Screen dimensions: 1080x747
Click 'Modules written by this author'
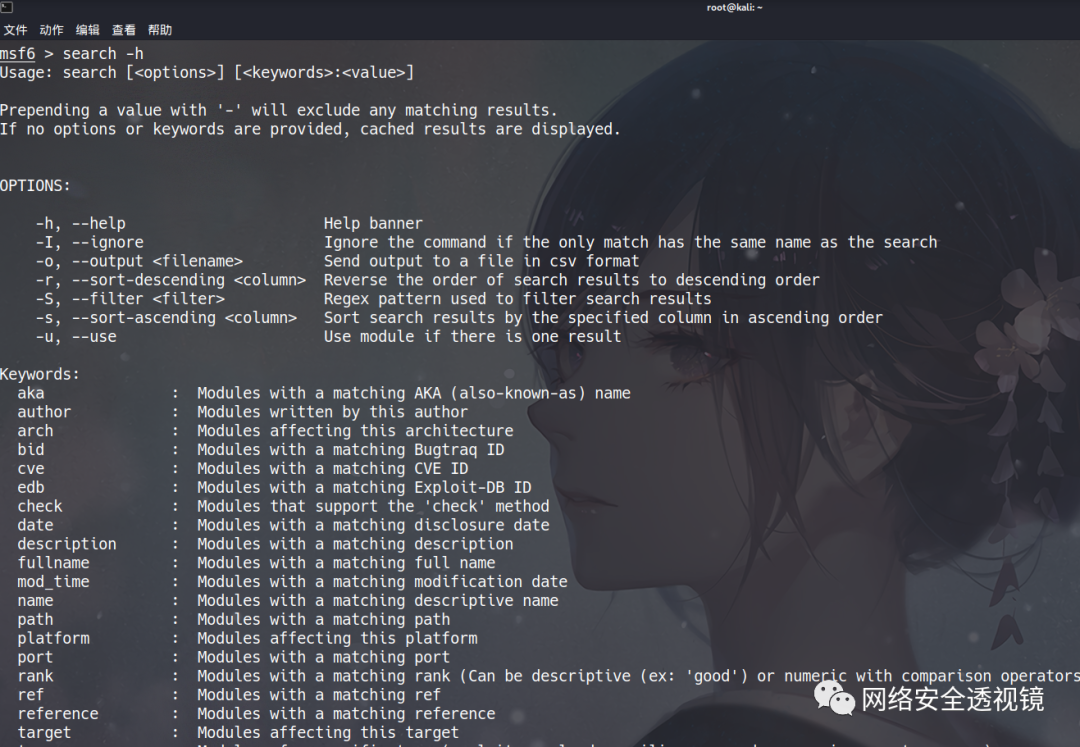pos(333,412)
